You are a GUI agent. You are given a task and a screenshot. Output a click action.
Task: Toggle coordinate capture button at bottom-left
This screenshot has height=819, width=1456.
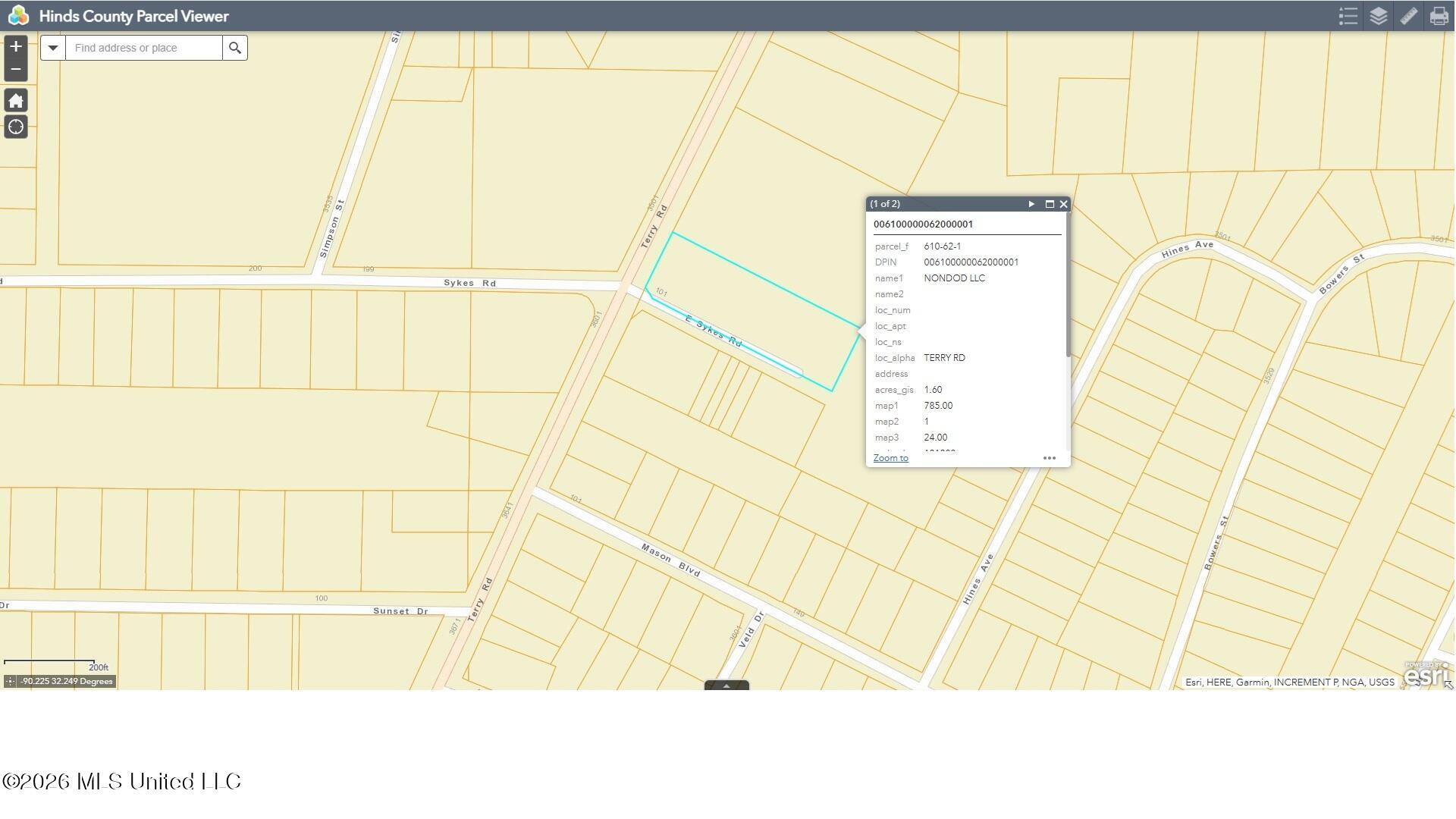click(10, 681)
